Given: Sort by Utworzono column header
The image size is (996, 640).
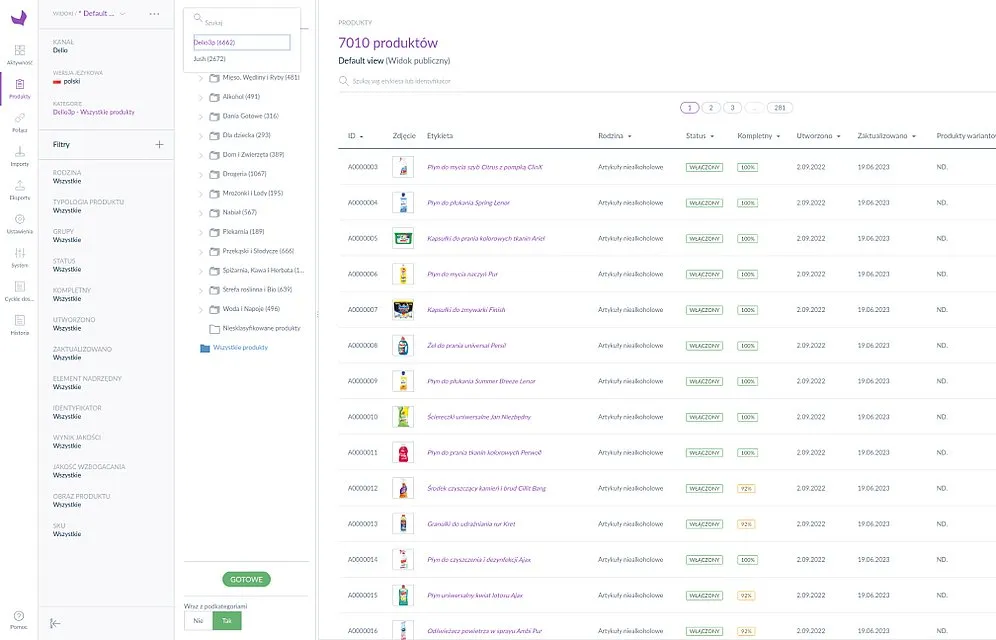Looking at the screenshot, I should click(x=818, y=136).
